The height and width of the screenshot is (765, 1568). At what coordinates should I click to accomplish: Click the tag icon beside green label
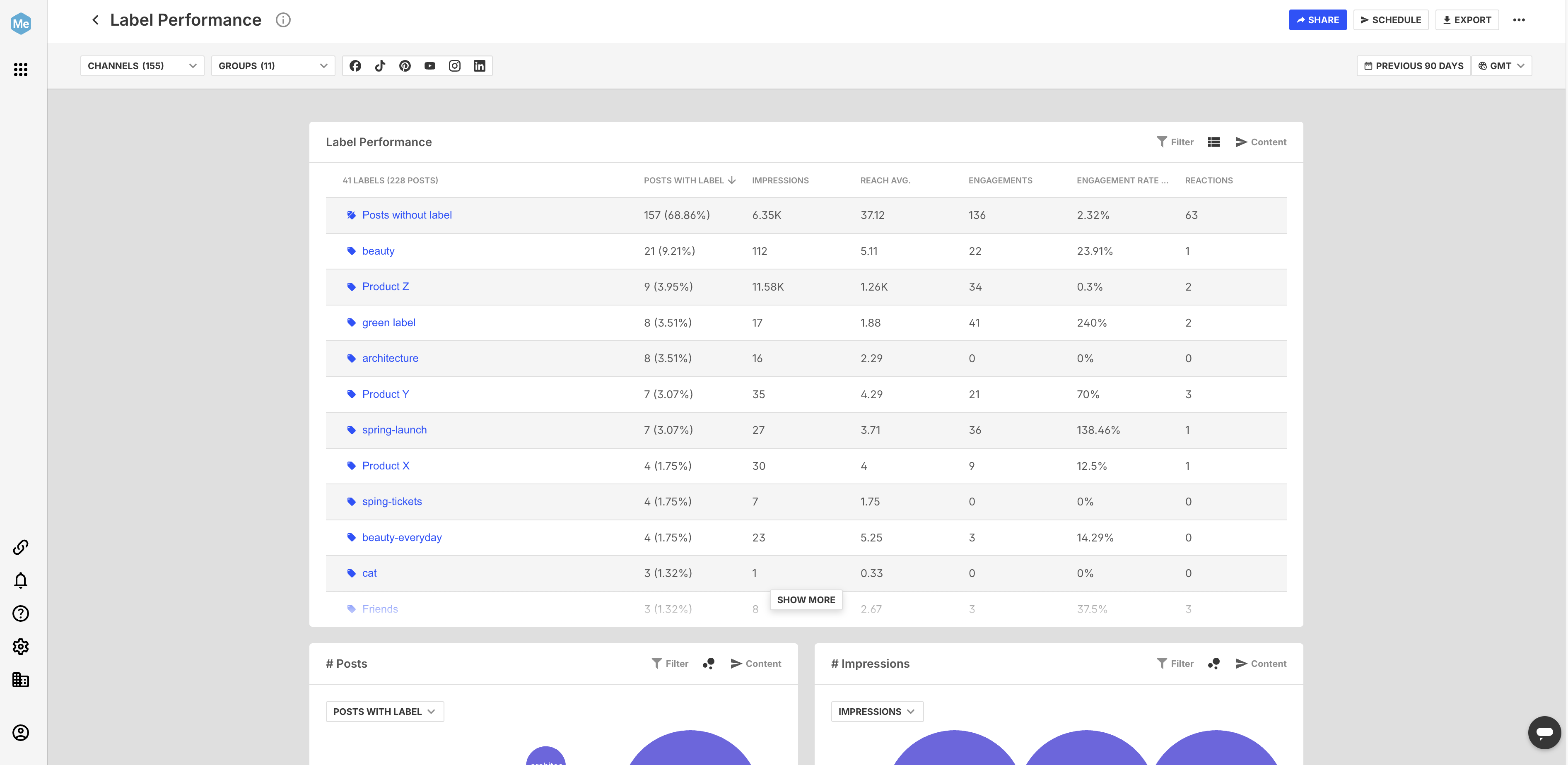tap(351, 322)
